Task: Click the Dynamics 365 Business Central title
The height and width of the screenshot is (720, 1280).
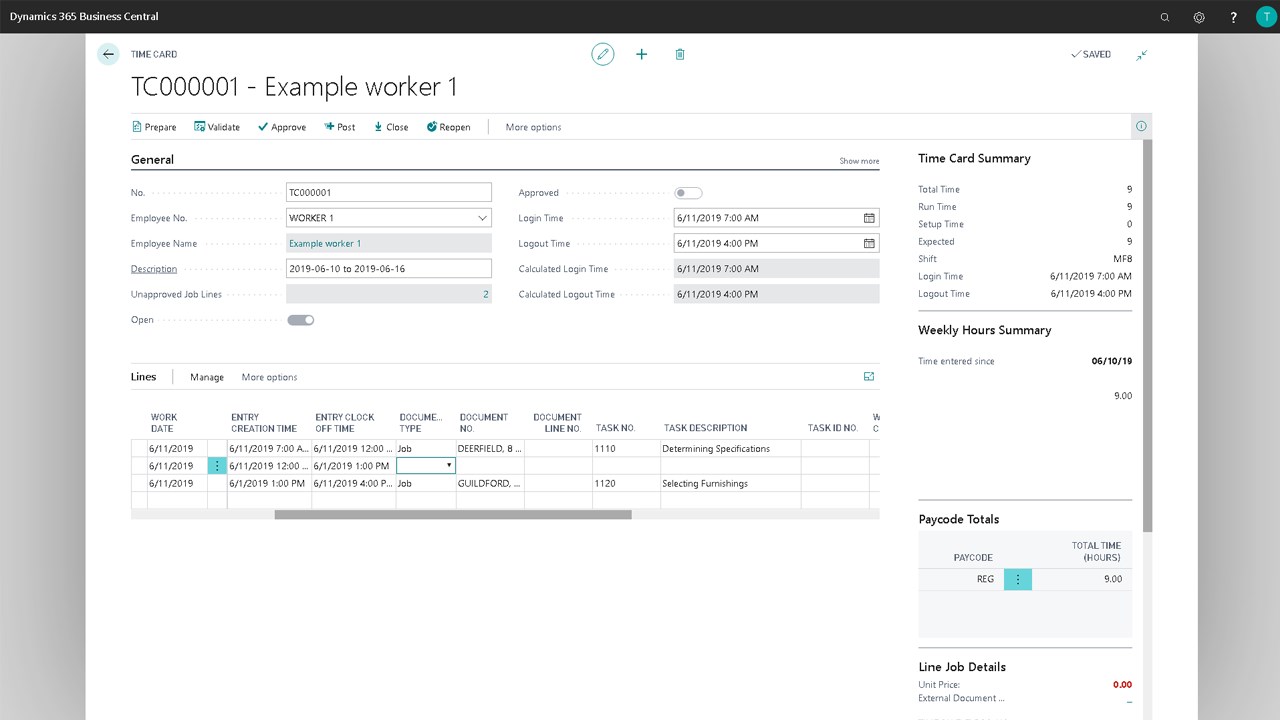Action: (84, 17)
